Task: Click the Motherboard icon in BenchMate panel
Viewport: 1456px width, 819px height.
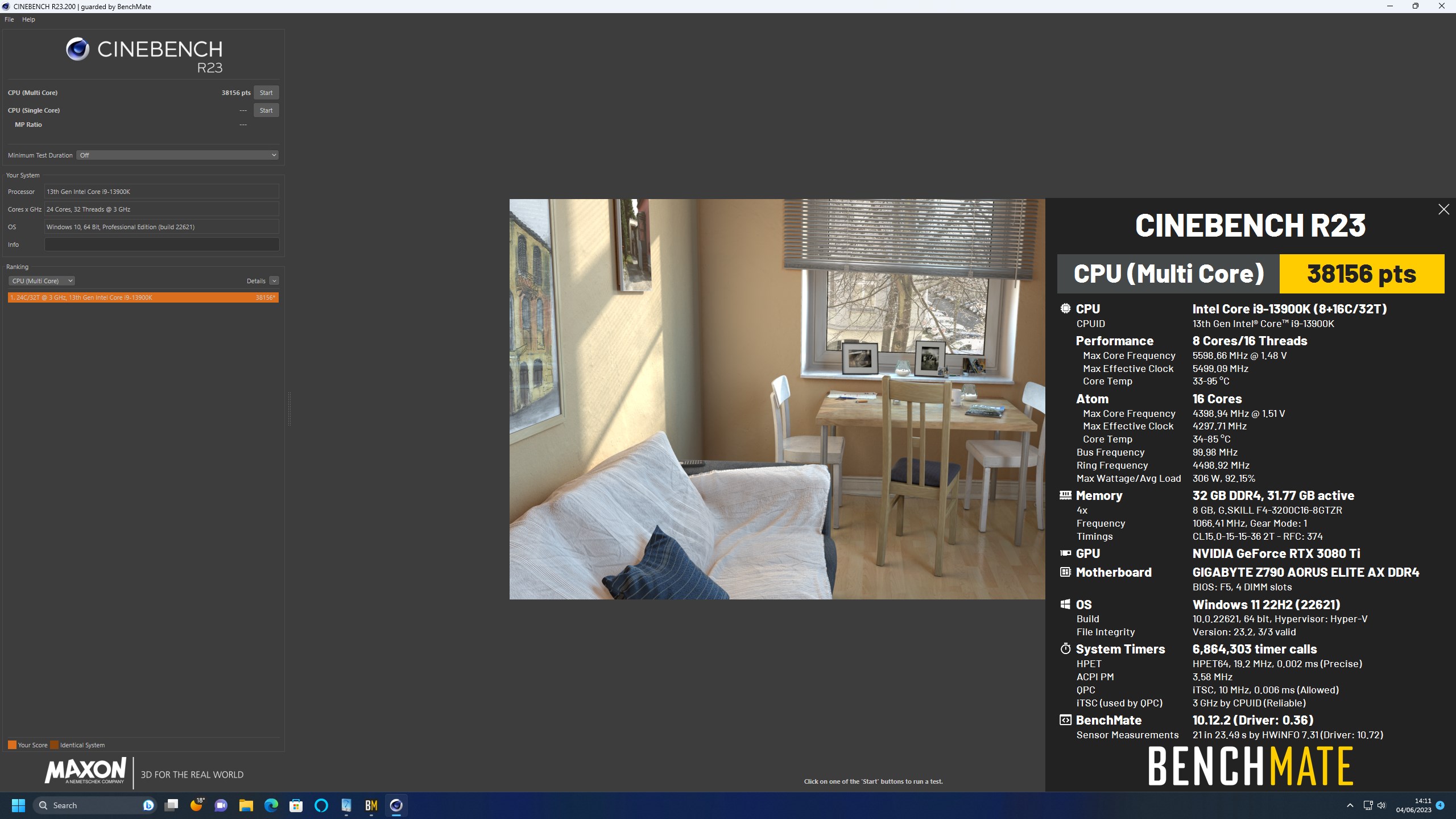Action: pos(1065,572)
